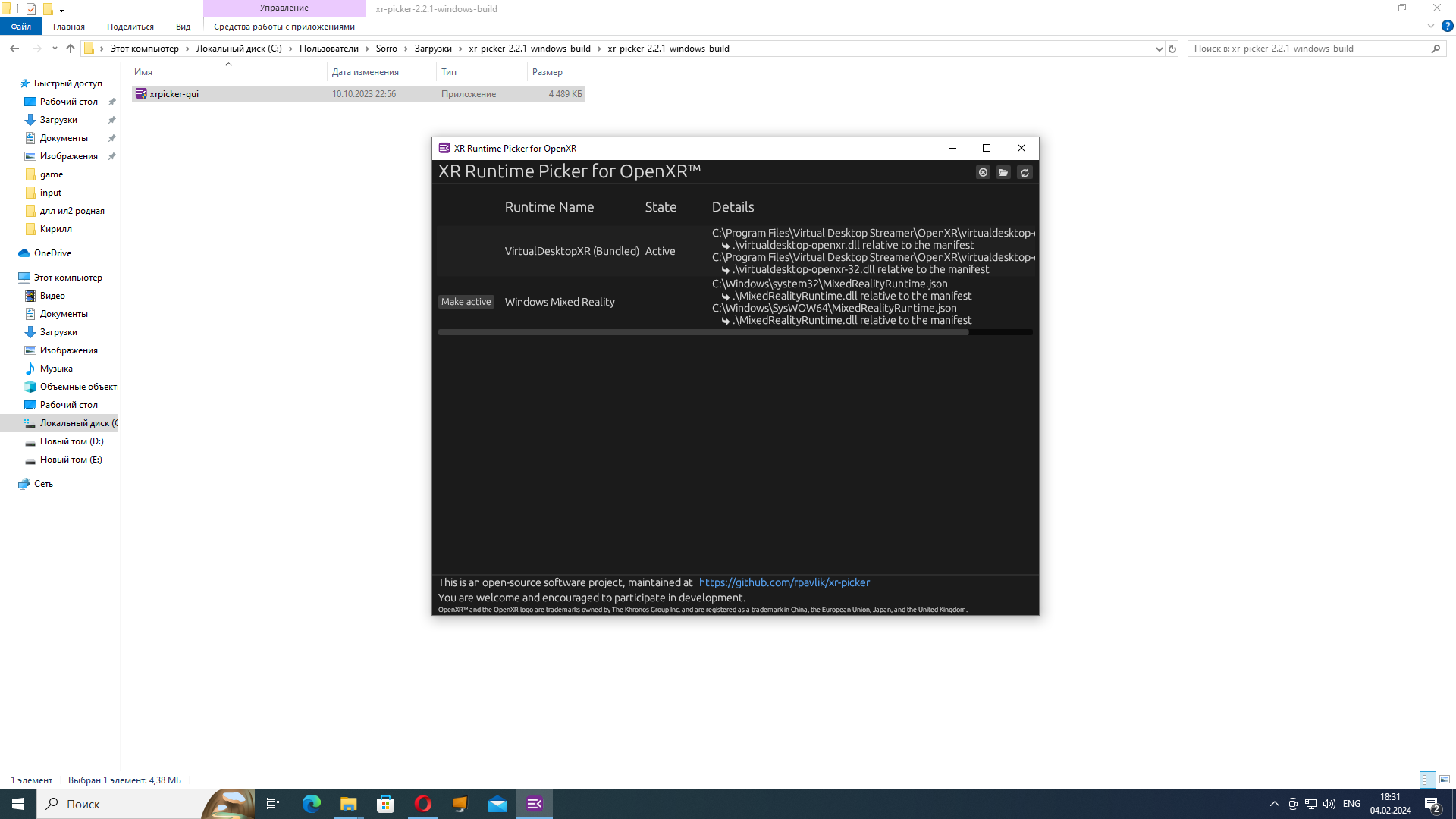This screenshot has height=819, width=1456.
Task: Click the circled X icon in XR Picker
Action: tap(983, 173)
